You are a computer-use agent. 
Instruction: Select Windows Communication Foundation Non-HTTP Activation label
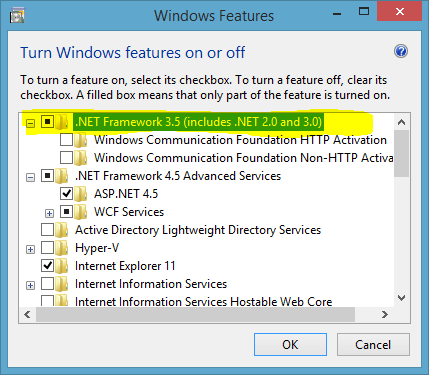[x=244, y=158]
